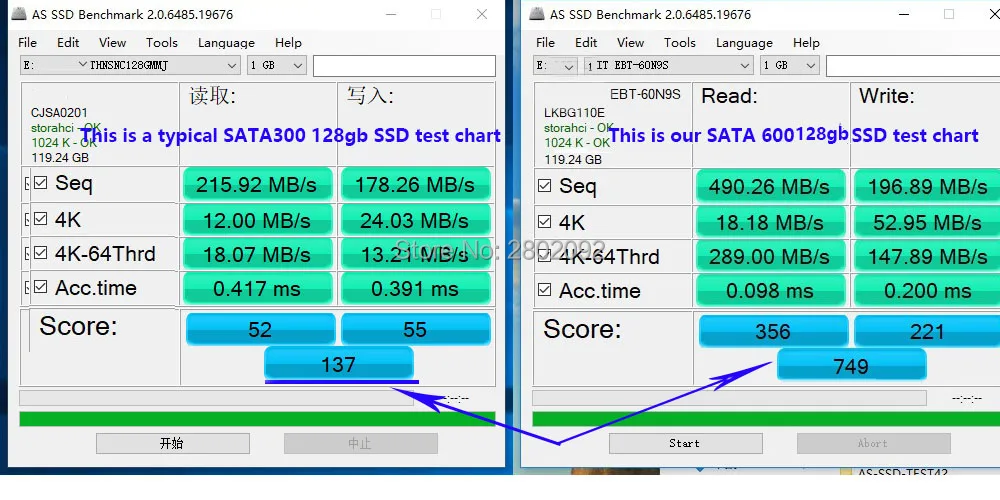Screen dimensions: 1000x500
Task: Click the total score 749
Action: click(851, 366)
